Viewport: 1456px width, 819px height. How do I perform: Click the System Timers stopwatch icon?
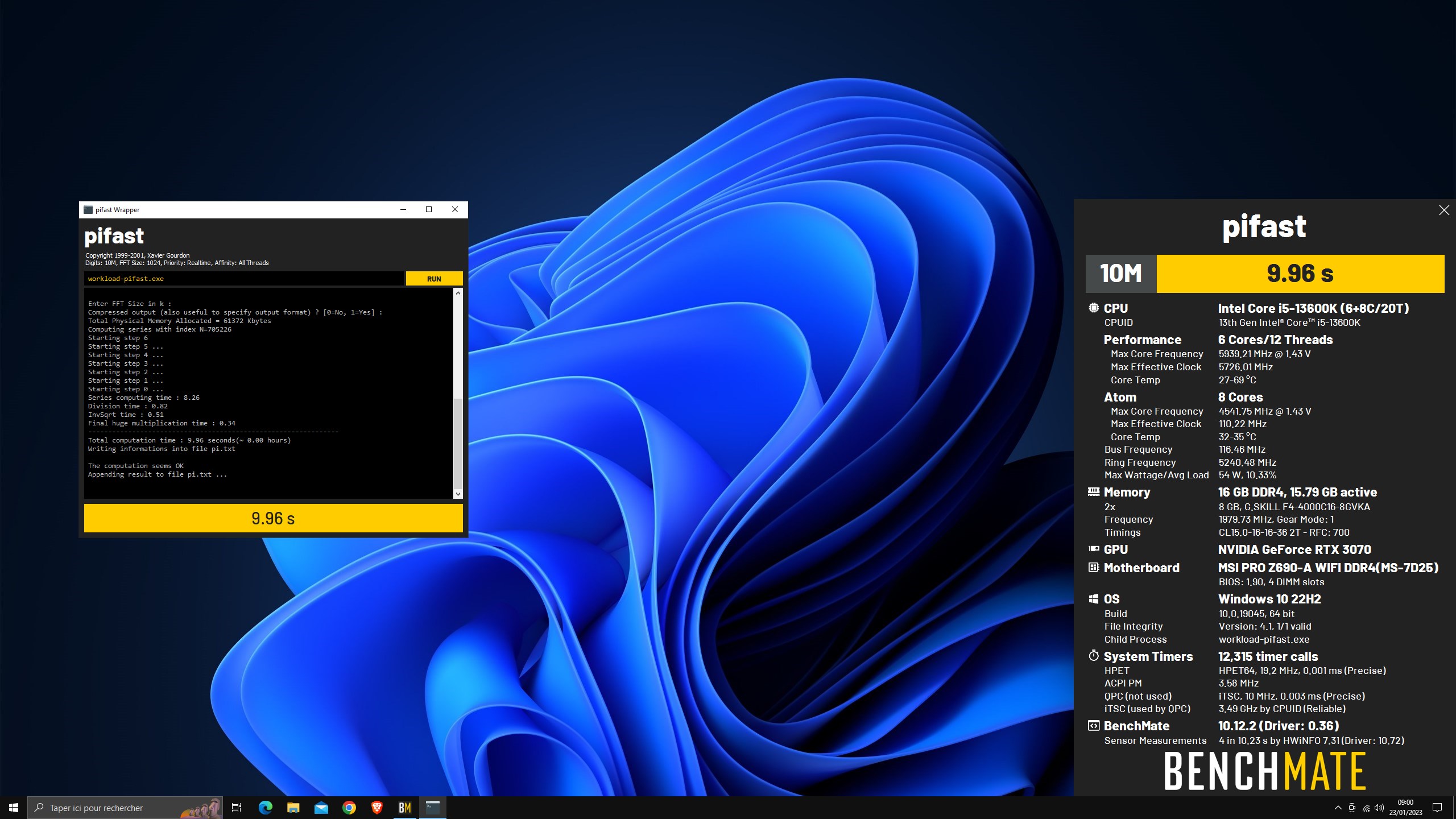click(1093, 655)
